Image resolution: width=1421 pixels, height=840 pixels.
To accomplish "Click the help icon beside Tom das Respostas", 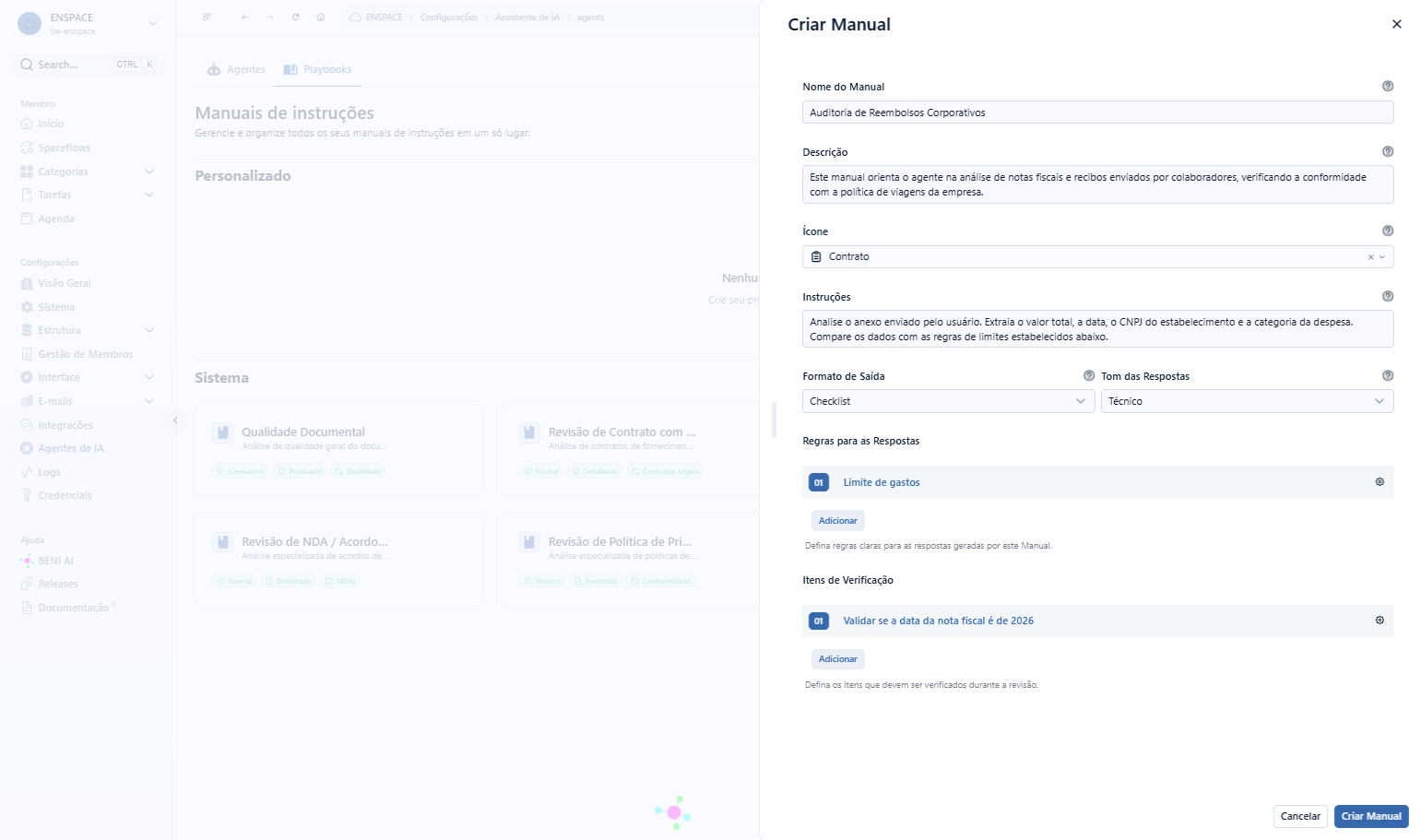I will tap(1388, 375).
